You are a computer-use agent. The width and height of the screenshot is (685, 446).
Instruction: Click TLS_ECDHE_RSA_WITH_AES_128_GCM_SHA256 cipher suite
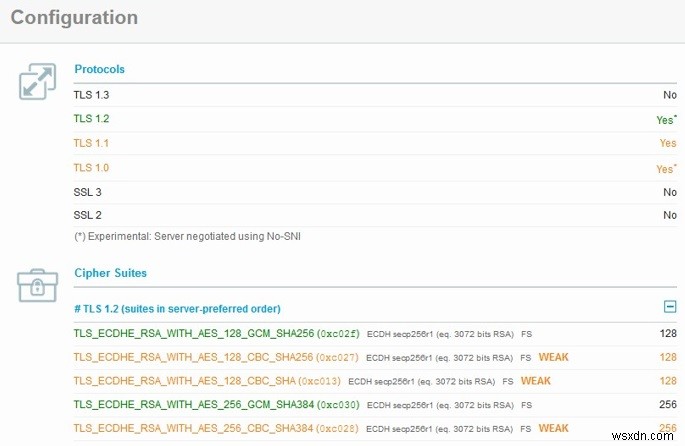(194, 333)
